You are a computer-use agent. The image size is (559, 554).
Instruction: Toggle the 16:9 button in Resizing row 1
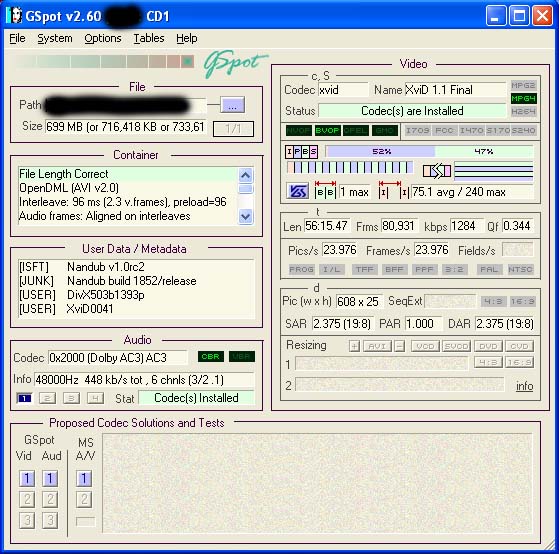[519, 363]
